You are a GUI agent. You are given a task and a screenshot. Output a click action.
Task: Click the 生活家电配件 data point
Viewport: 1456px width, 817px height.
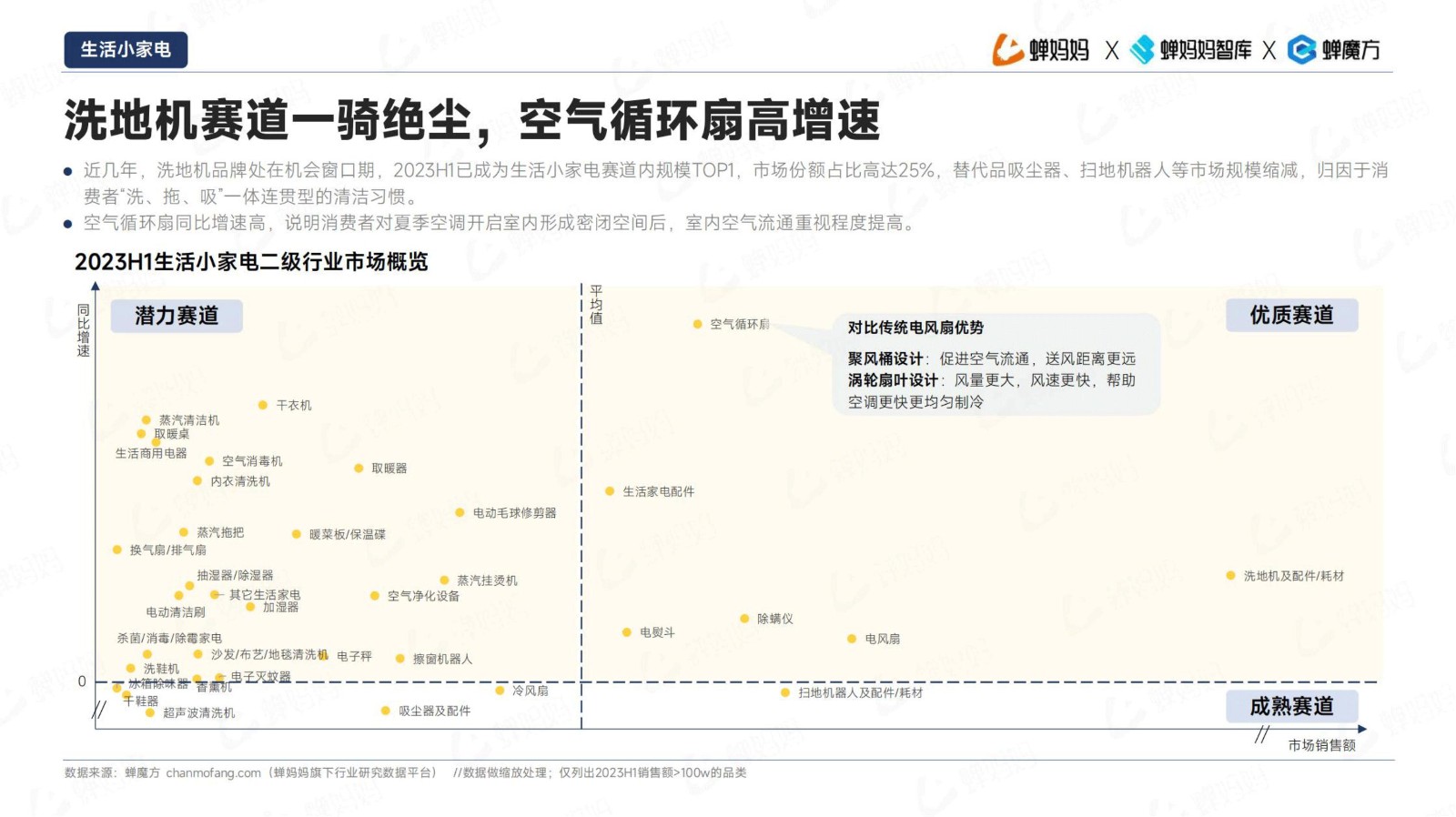tap(610, 491)
